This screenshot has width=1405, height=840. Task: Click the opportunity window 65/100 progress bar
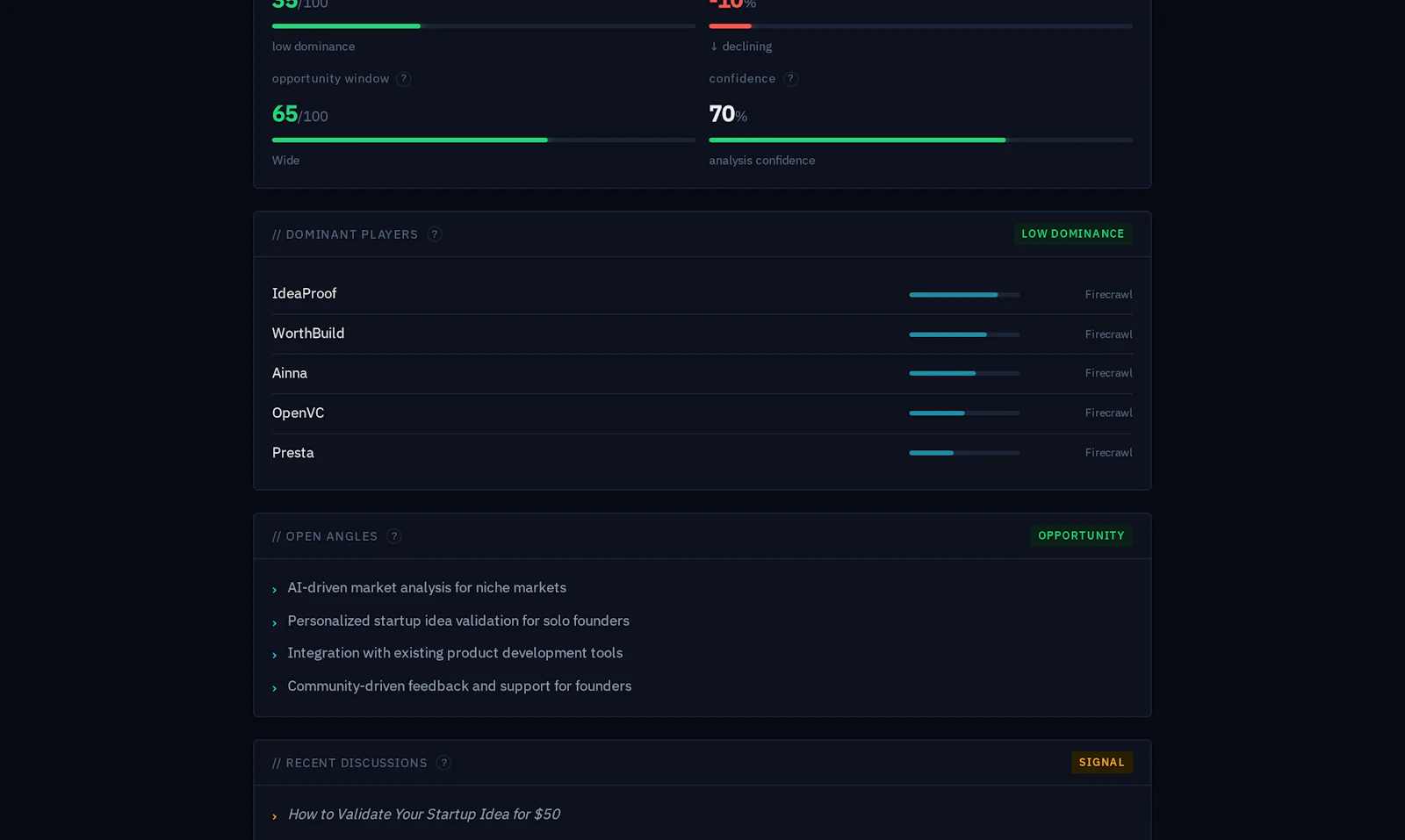(x=484, y=140)
